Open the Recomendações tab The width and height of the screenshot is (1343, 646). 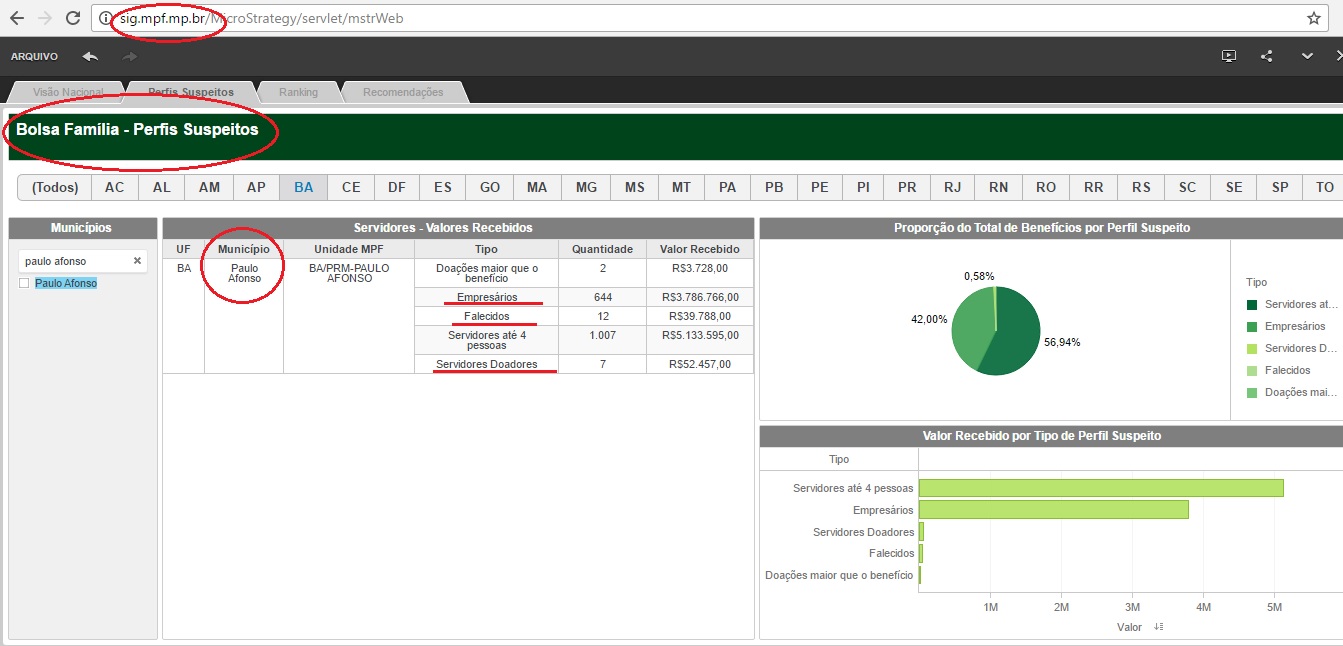[403, 92]
